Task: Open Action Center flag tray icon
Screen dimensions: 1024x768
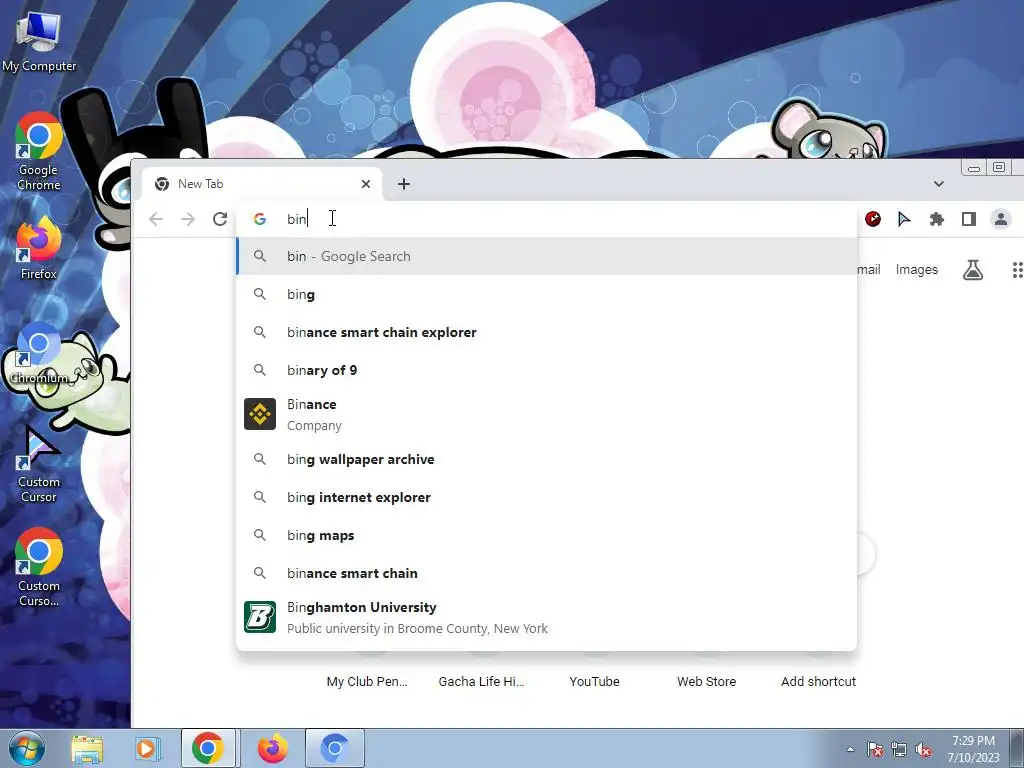Action: pos(875,749)
